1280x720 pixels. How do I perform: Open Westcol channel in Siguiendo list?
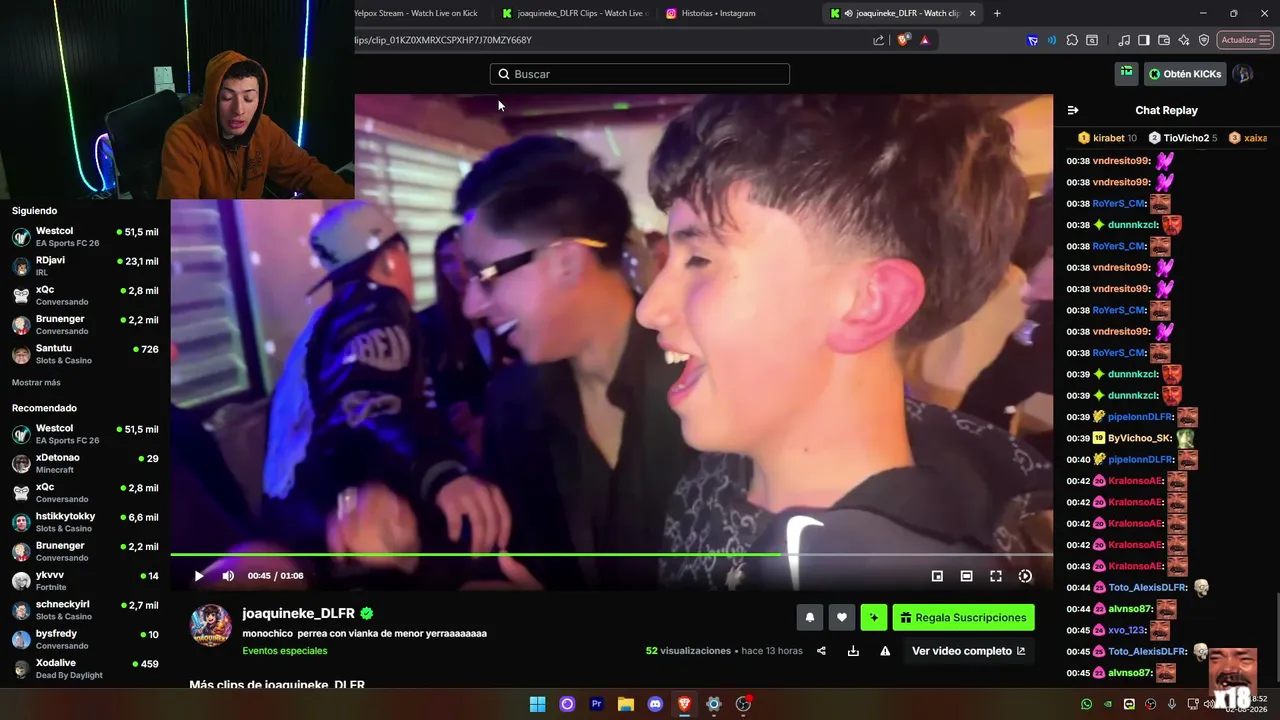(x=85, y=237)
